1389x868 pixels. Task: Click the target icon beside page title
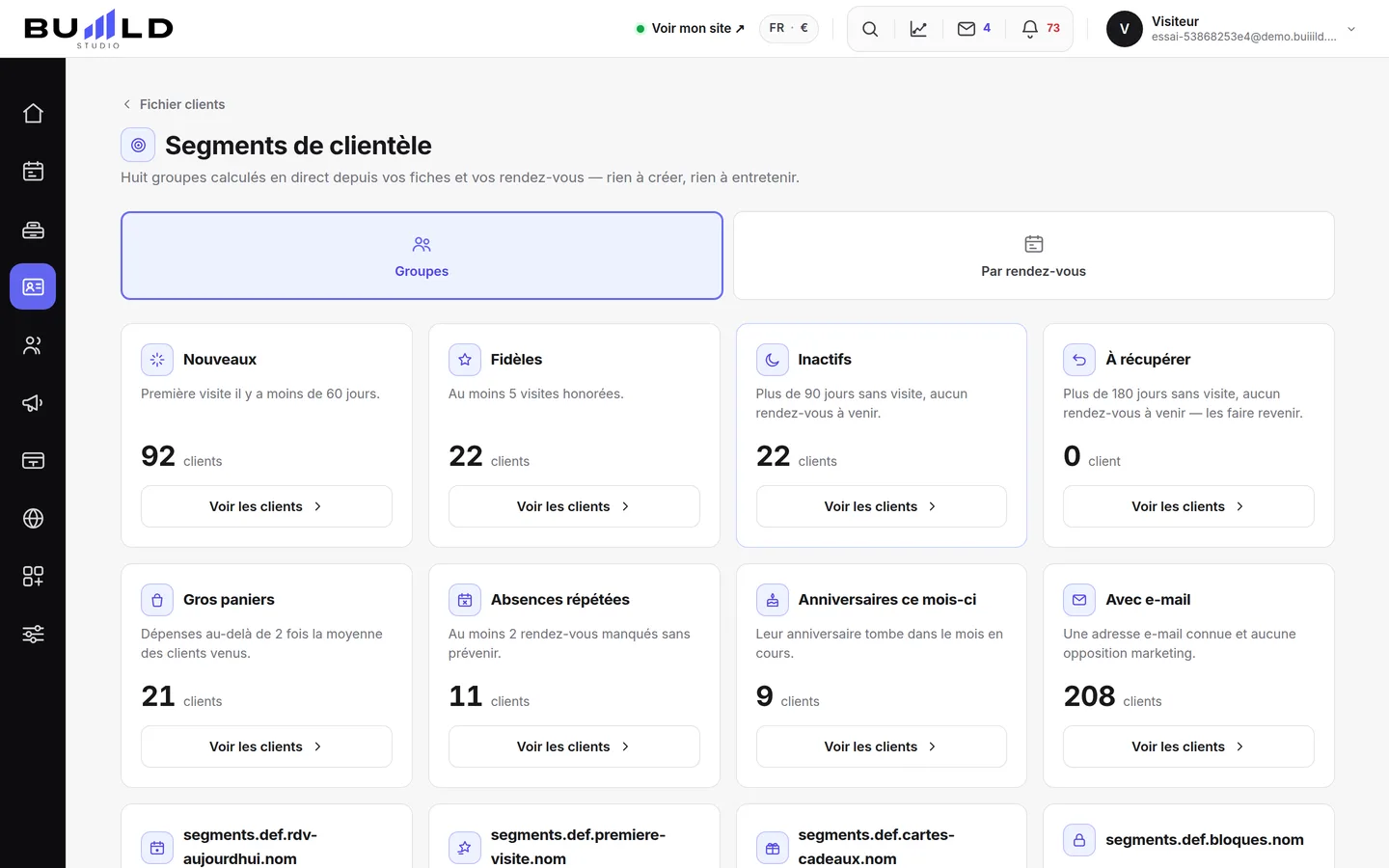(x=138, y=145)
